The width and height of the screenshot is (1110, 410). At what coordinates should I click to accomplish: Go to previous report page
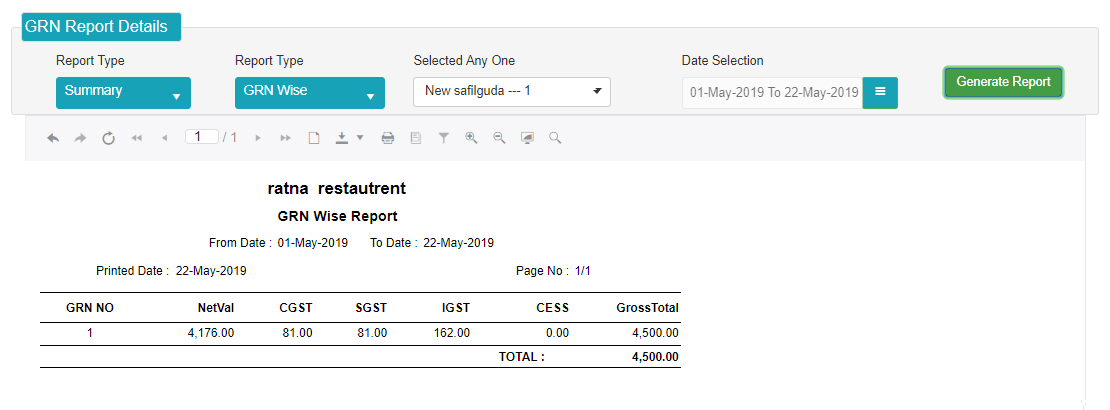click(165, 138)
